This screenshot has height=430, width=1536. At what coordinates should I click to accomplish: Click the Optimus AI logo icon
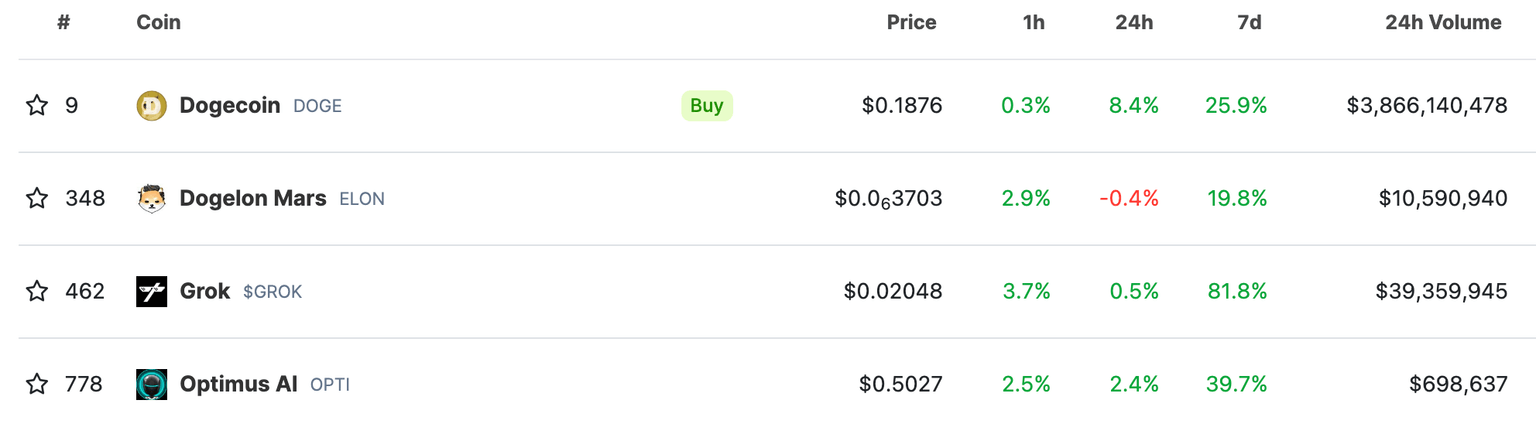(152, 384)
